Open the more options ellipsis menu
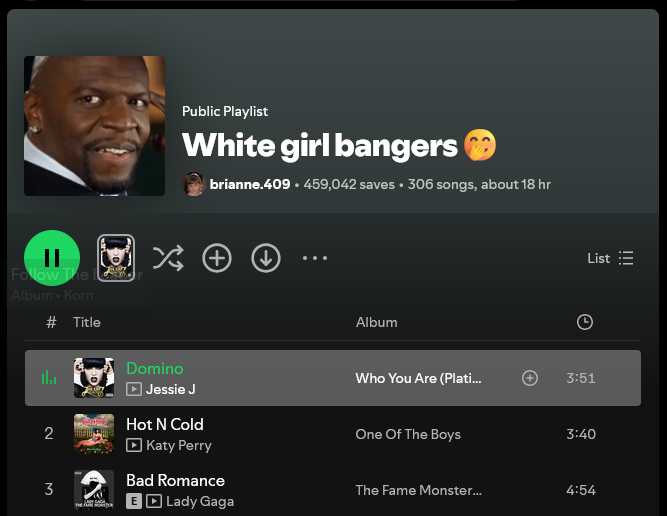 (315, 258)
